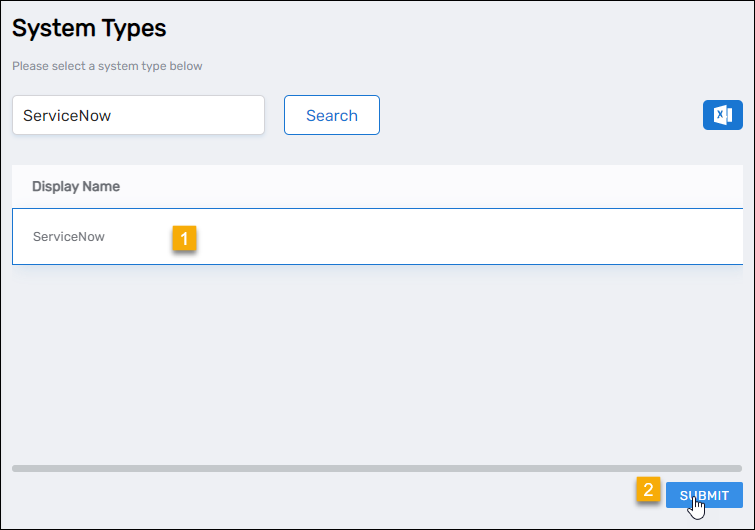
Task: Click the Excel export icon
Action: click(722, 115)
